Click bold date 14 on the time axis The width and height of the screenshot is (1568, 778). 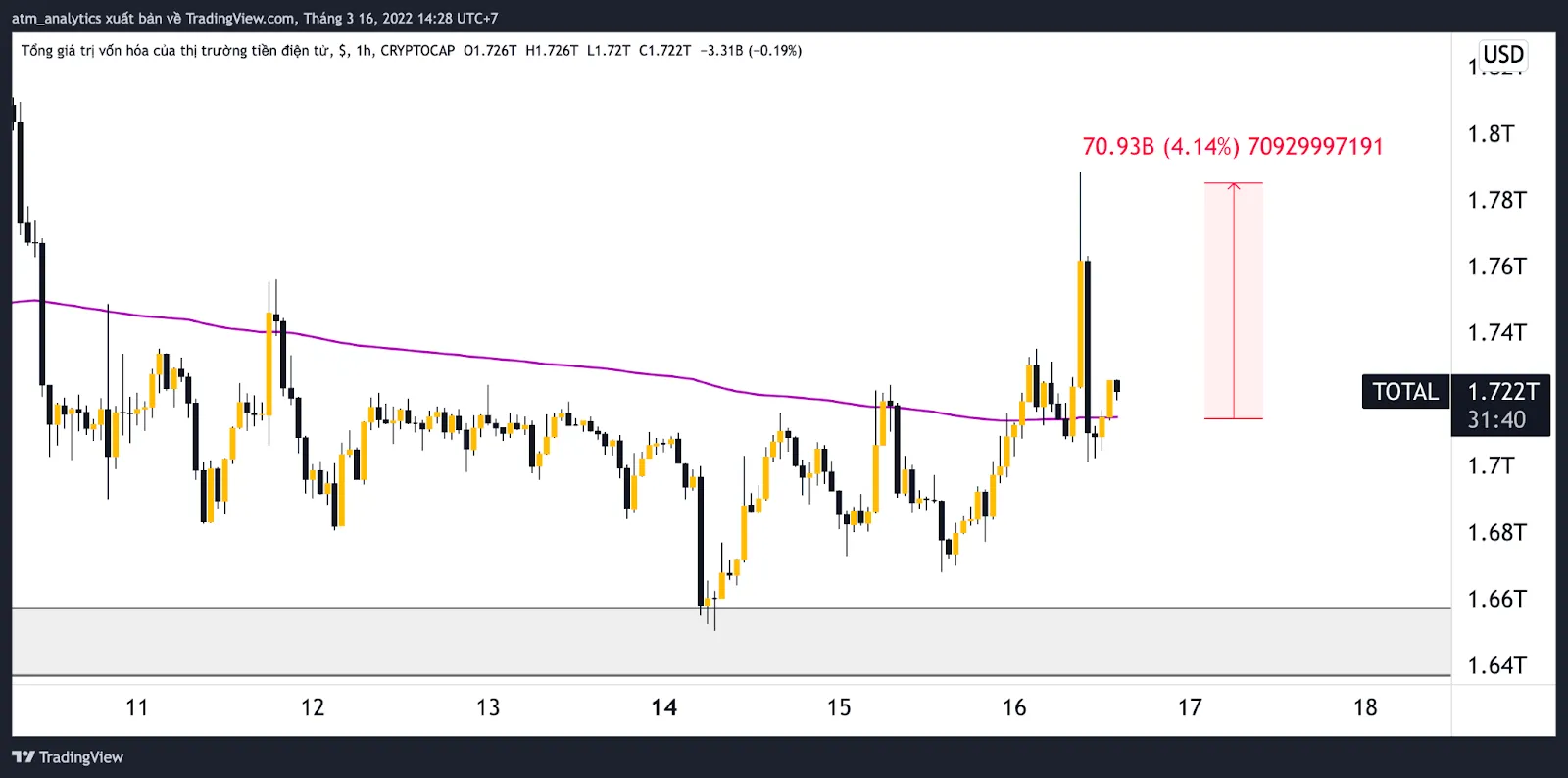point(663,707)
